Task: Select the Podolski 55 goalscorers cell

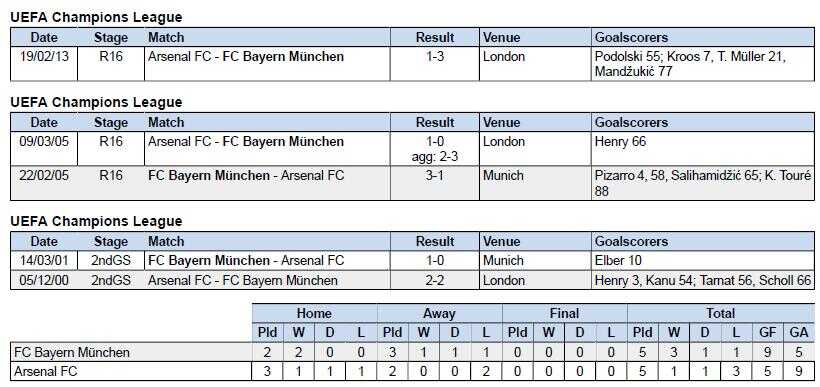Action: [x=702, y=64]
